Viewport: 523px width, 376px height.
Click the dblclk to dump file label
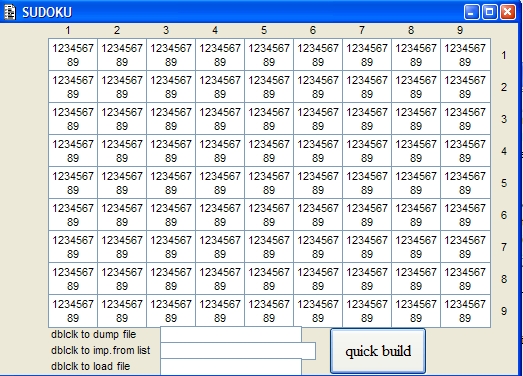click(93, 334)
